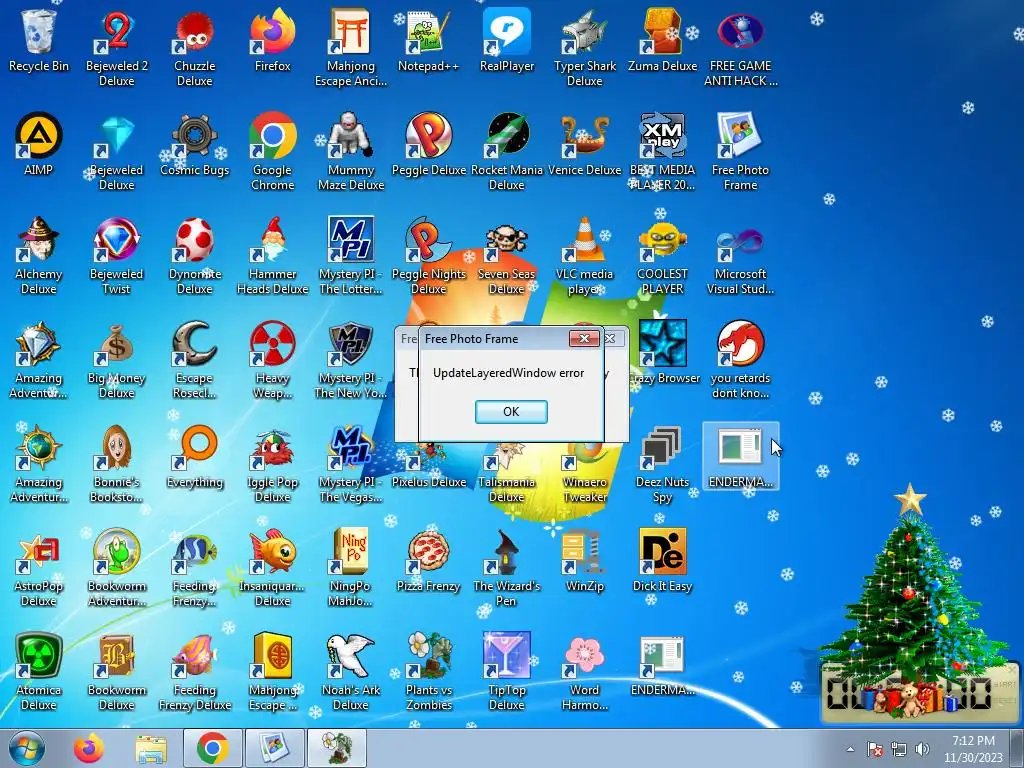Screen dimensions: 1024x768
Task: Select the Mahjong Escape Ancient icon in top row
Action: 351,47
